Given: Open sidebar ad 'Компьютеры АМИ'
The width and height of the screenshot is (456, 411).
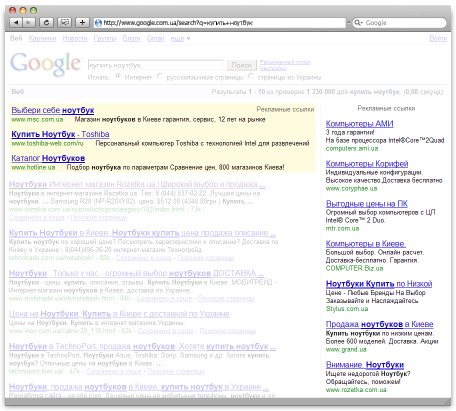Looking at the screenshot, I should coord(360,123).
